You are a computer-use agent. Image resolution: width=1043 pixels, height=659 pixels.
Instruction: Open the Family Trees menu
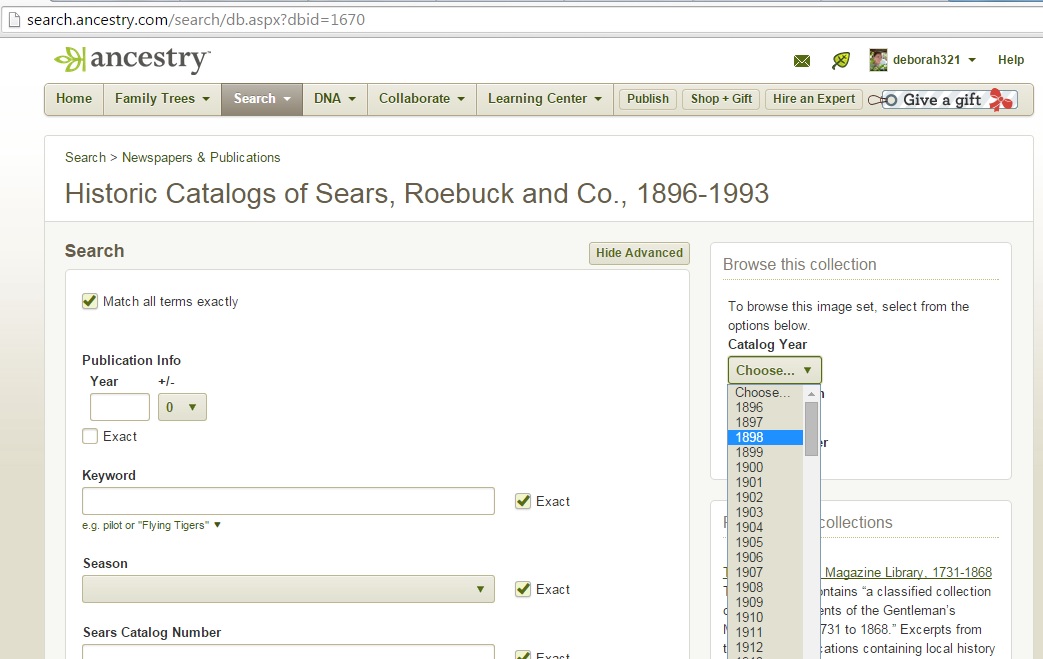coord(162,99)
